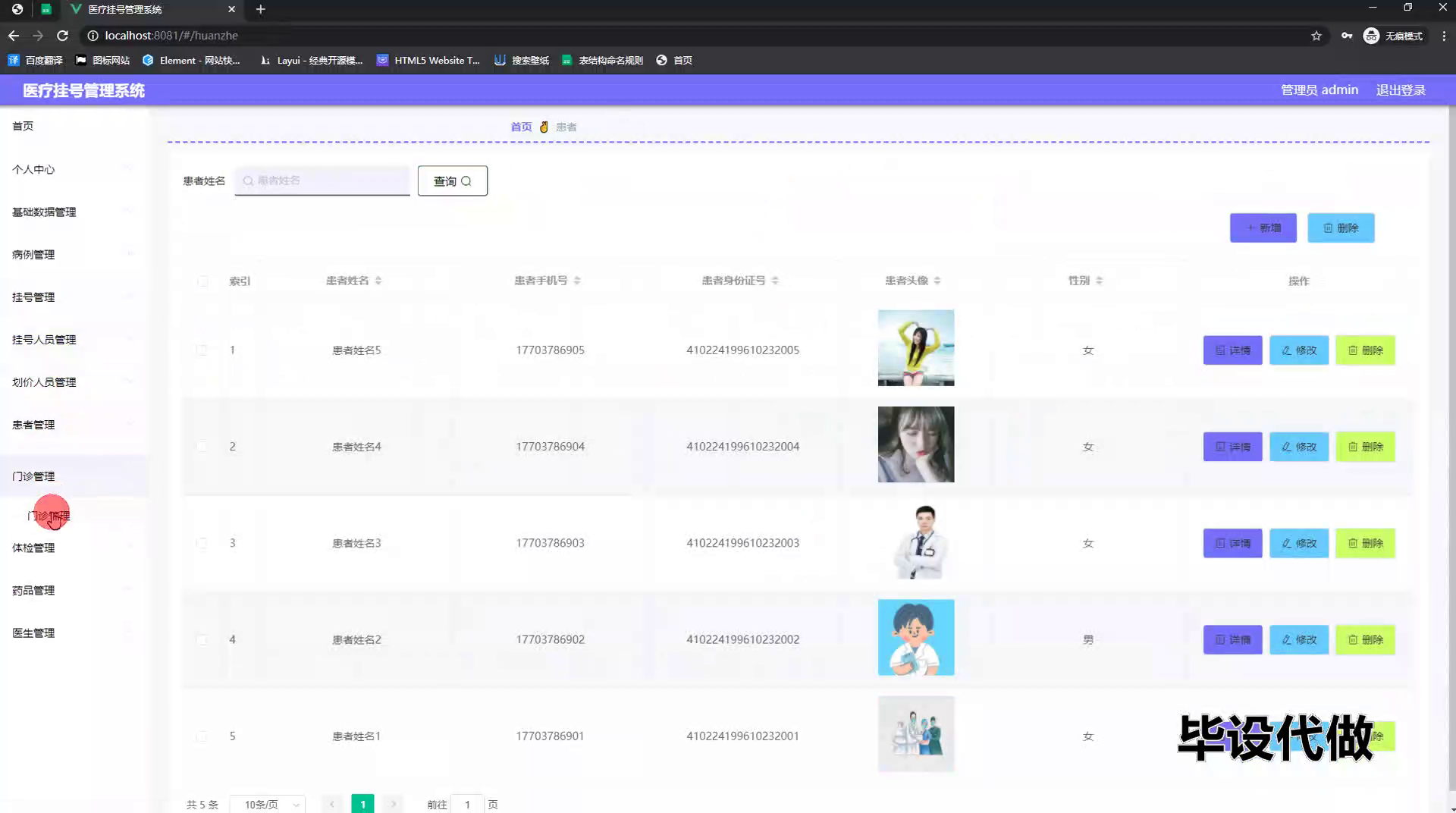Toggle select-all checkbox in table header

point(202,281)
